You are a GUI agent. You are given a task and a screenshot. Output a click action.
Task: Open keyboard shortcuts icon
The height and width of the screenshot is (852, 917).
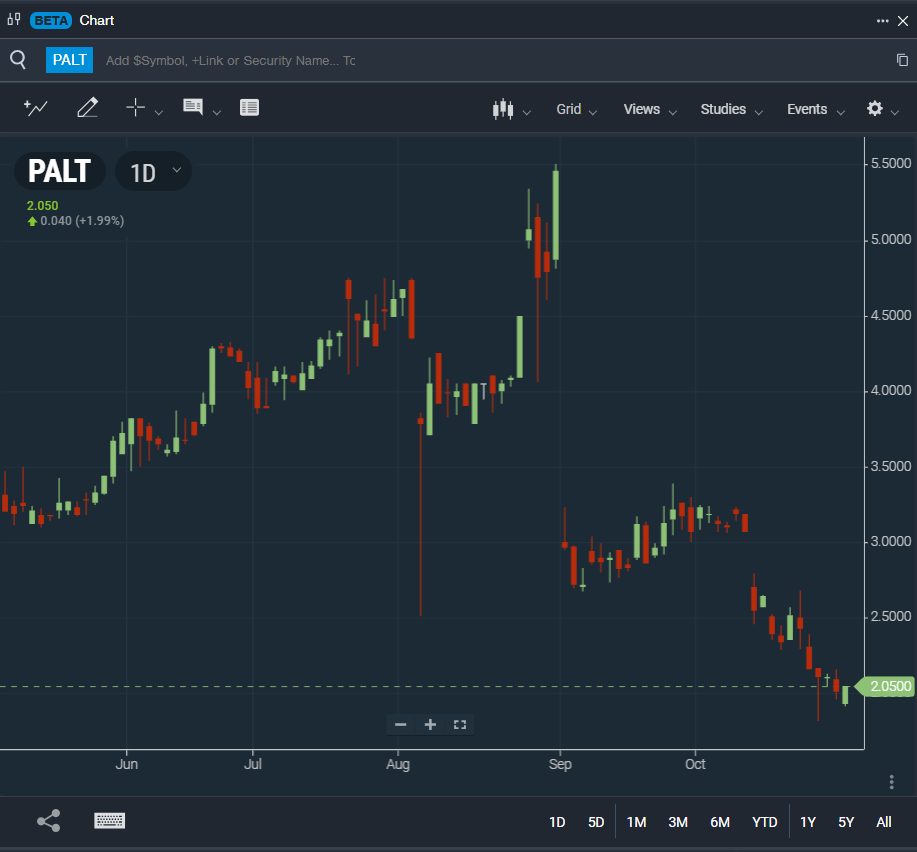(109, 821)
